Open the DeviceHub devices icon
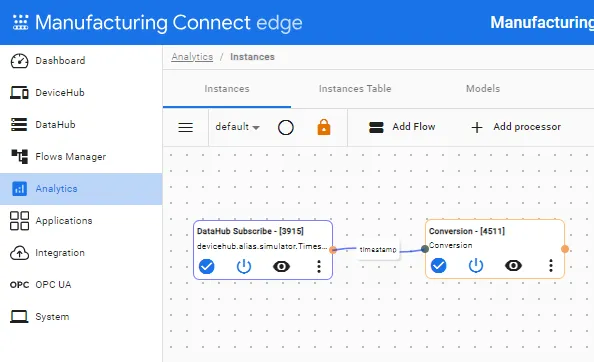Screen dimensions: 594x362 click(19, 92)
